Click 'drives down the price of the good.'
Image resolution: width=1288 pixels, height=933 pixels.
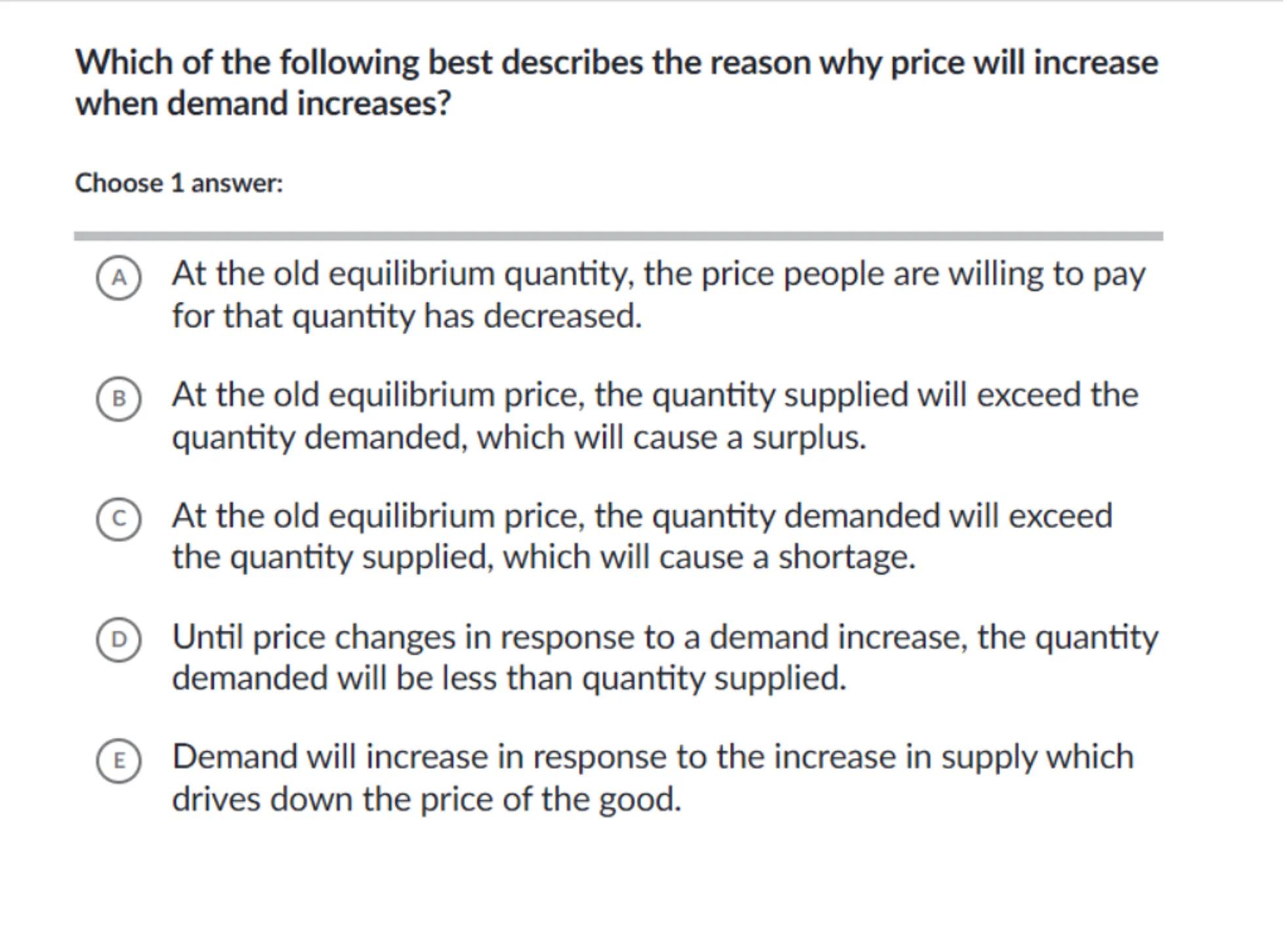pos(426,800)
